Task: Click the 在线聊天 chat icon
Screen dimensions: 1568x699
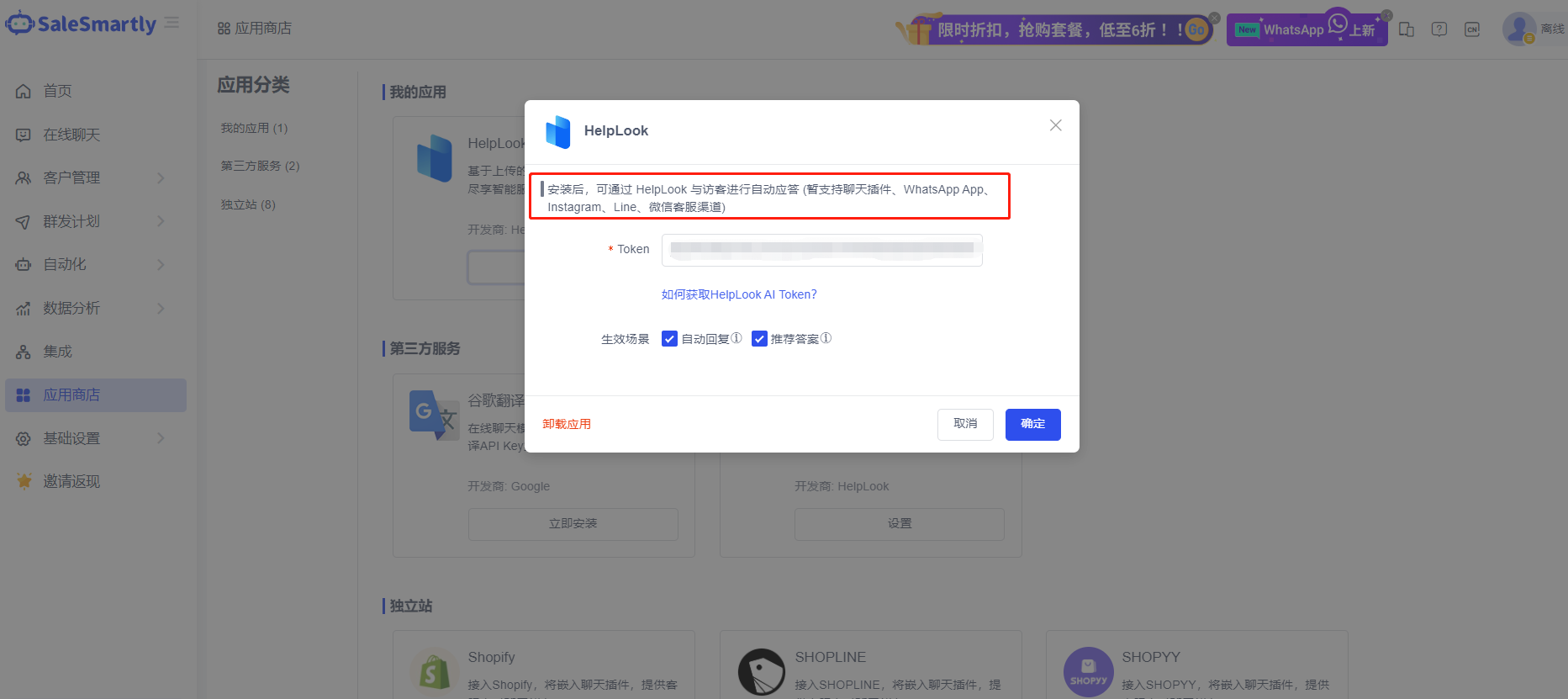Action: 24,135
